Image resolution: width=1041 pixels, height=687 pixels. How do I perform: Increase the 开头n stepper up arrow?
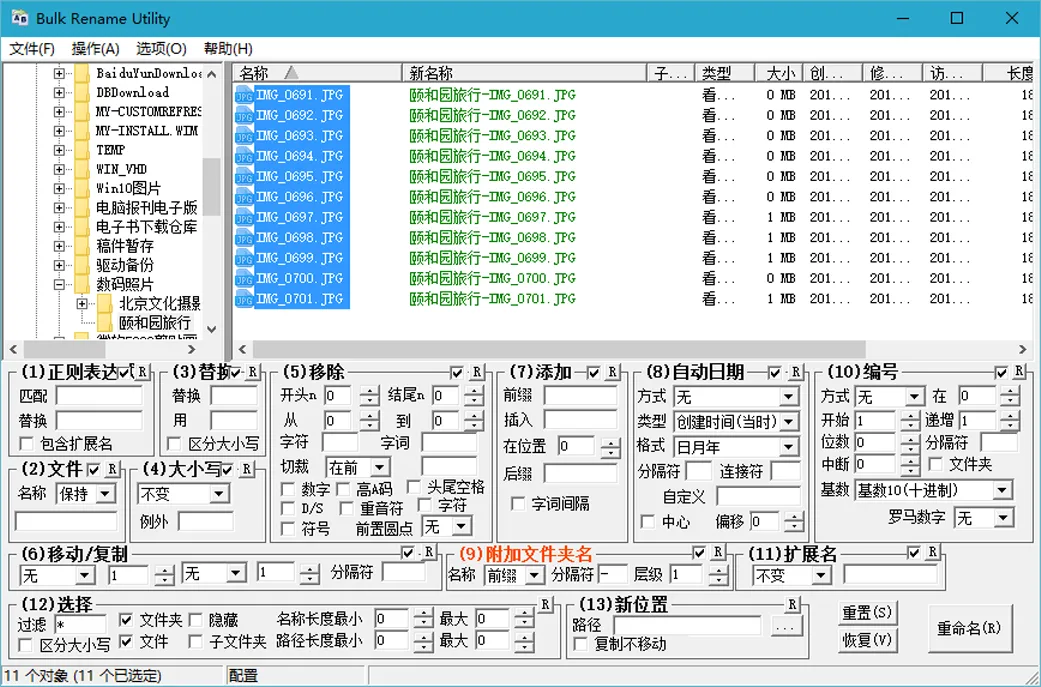[369, 391]
